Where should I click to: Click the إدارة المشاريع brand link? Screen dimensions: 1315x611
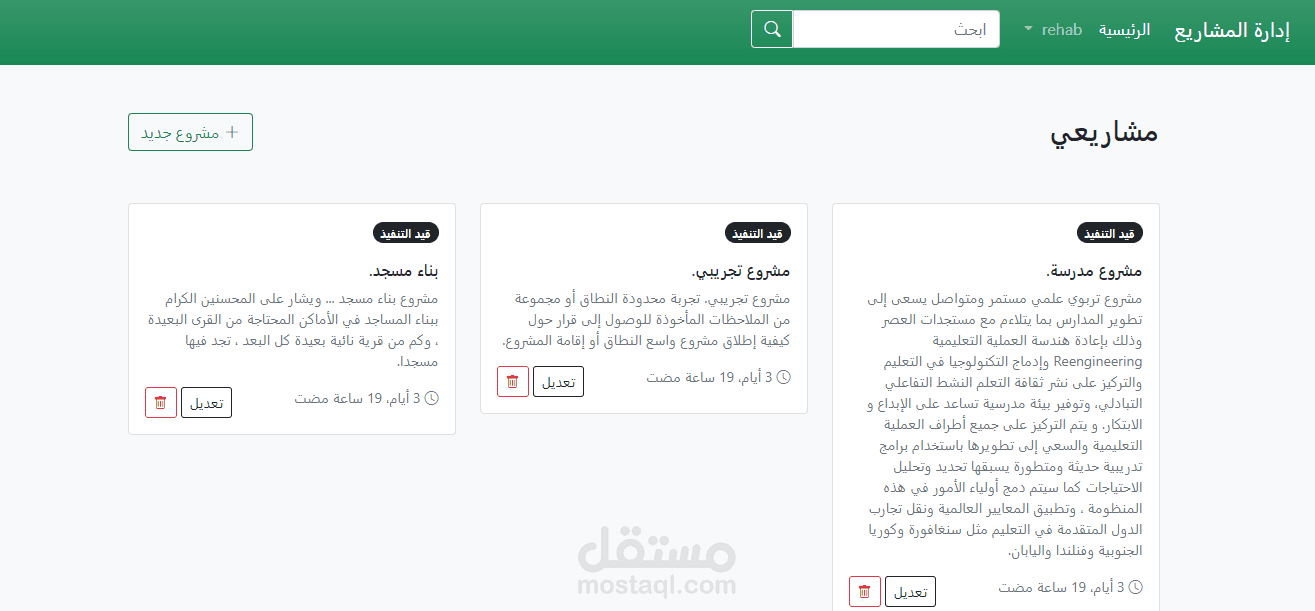point(1231,30)
